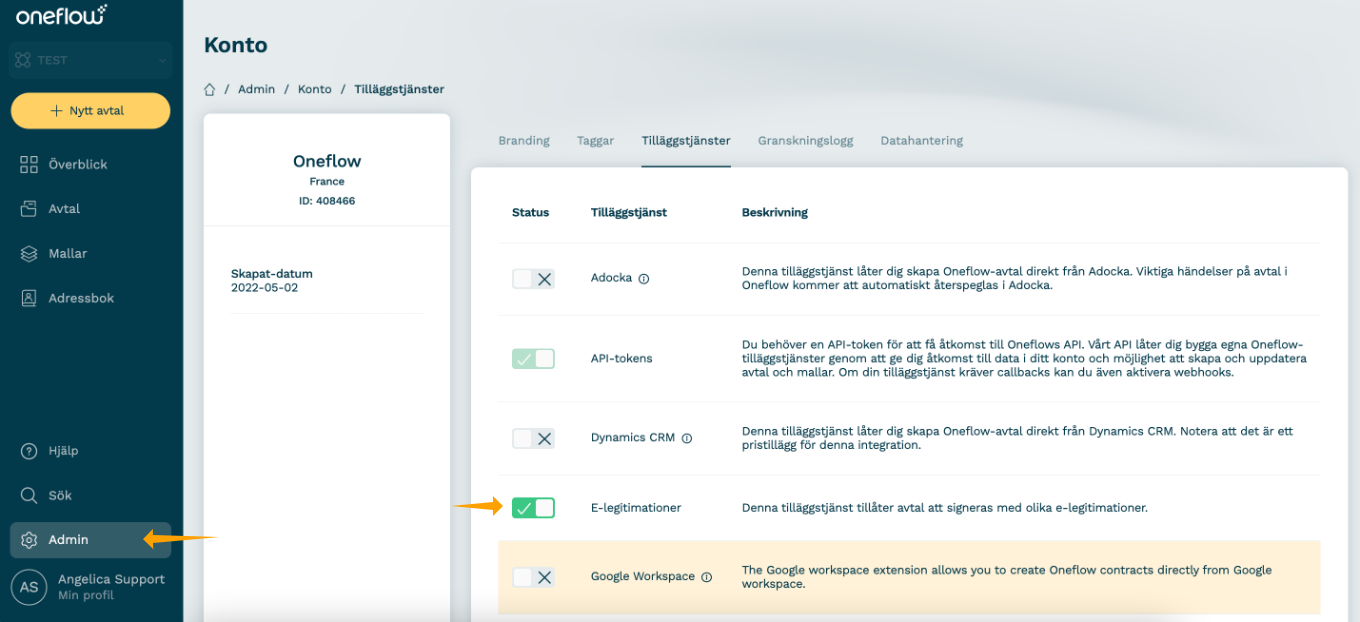Click the Adocka extension name
1360x622 pixels.
pos(611,278)
